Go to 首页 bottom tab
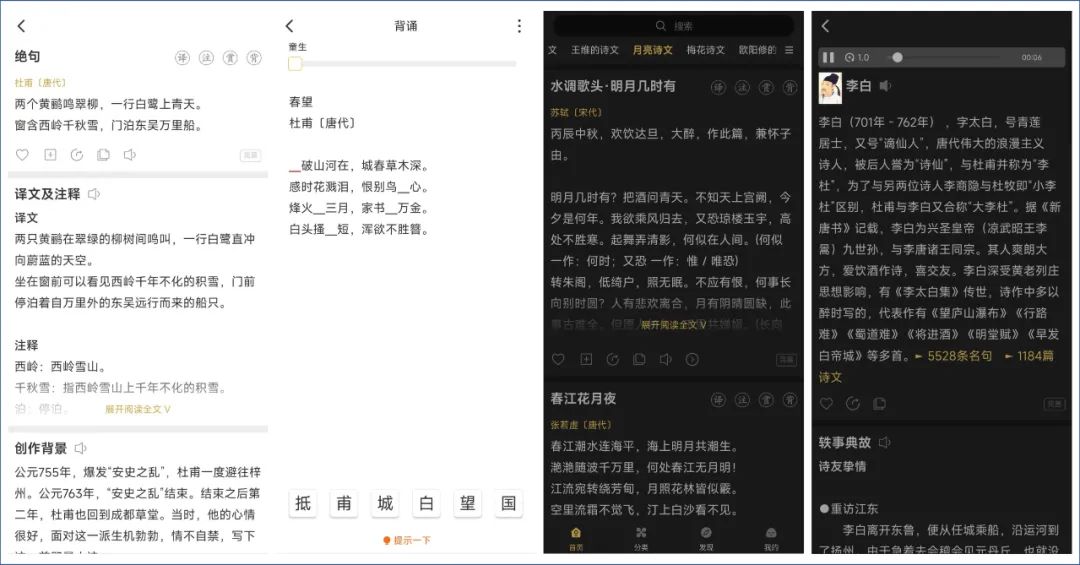Screen dimensions: 1080x565 tap(576, 538)
